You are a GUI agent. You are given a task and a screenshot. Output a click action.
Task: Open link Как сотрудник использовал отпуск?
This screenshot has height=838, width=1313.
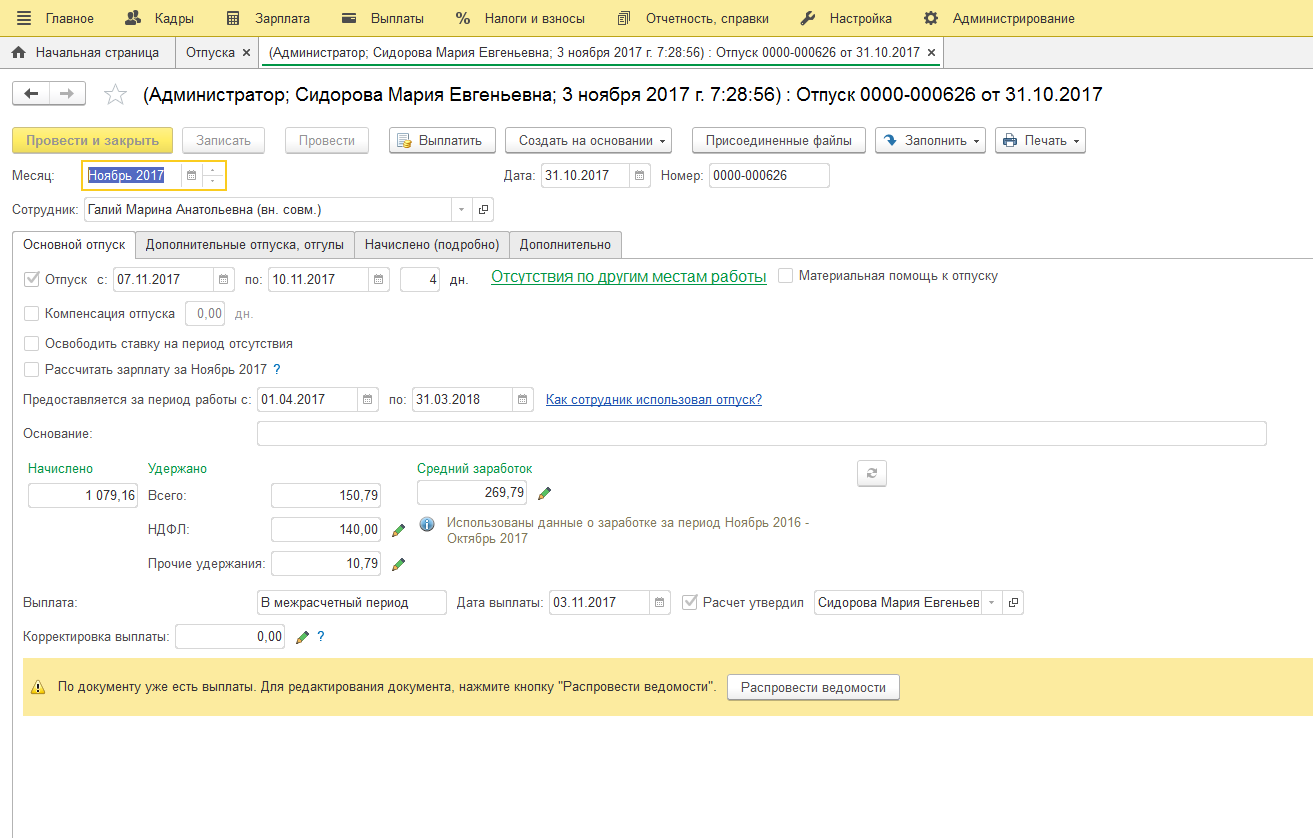tap(653, 400)
